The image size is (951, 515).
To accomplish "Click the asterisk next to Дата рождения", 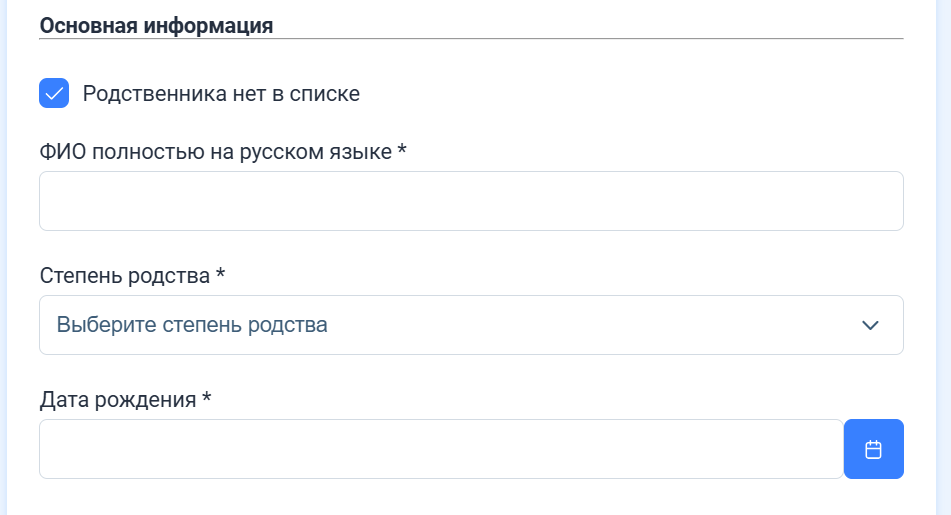I will (206, 397).
